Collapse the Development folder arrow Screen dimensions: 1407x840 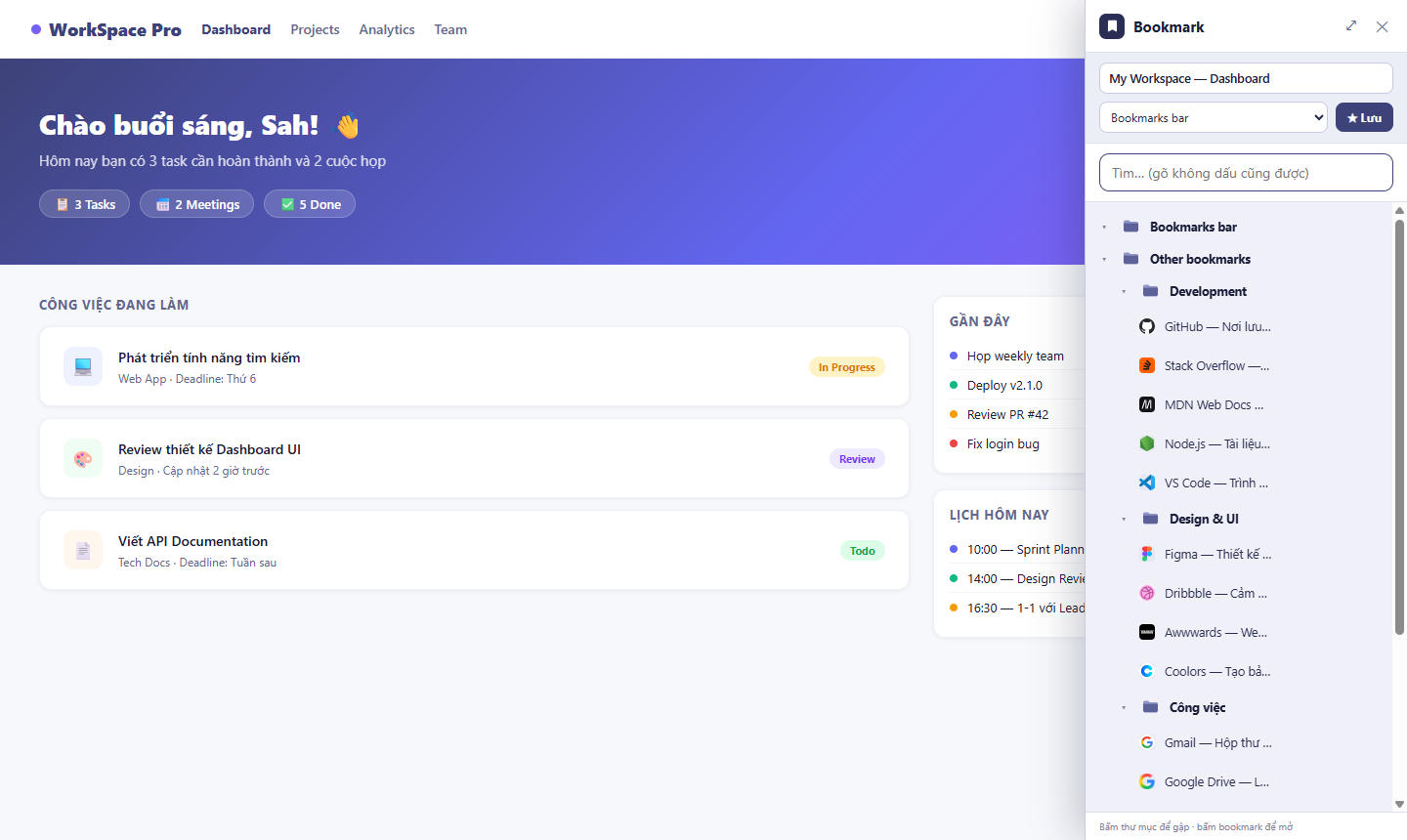pos(1124,292)
